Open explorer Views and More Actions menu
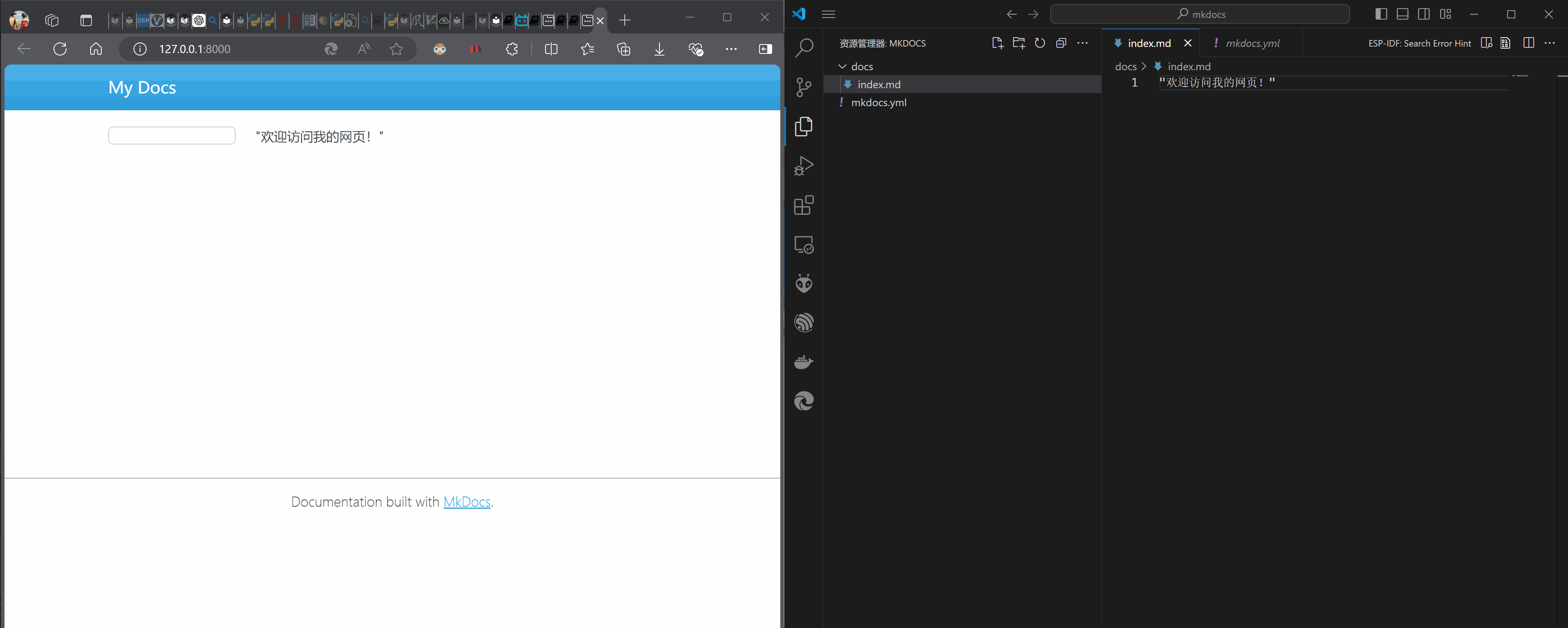Image resolution: width=1568 pixels, height=628 pixels. (1082, 43)
